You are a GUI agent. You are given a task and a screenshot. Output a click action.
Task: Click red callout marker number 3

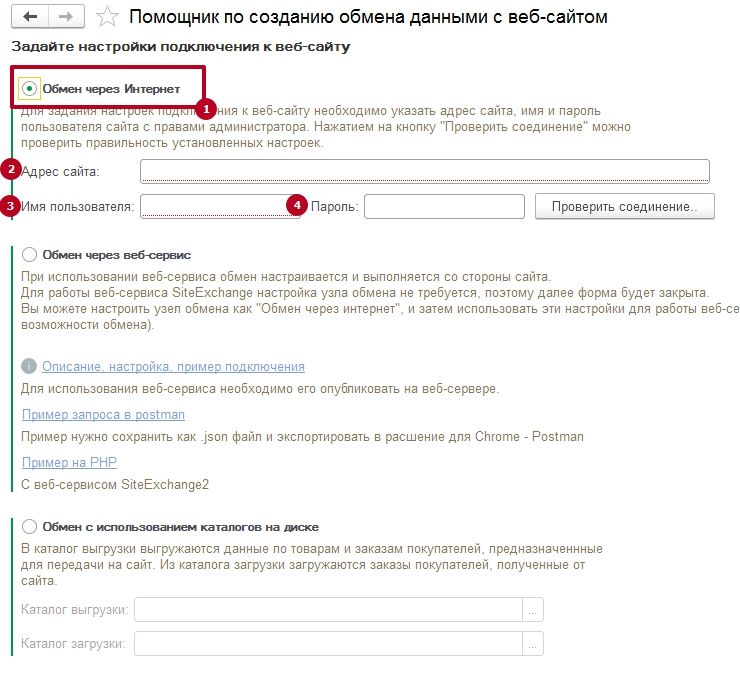pyautogui.click(x=11, y=206)
